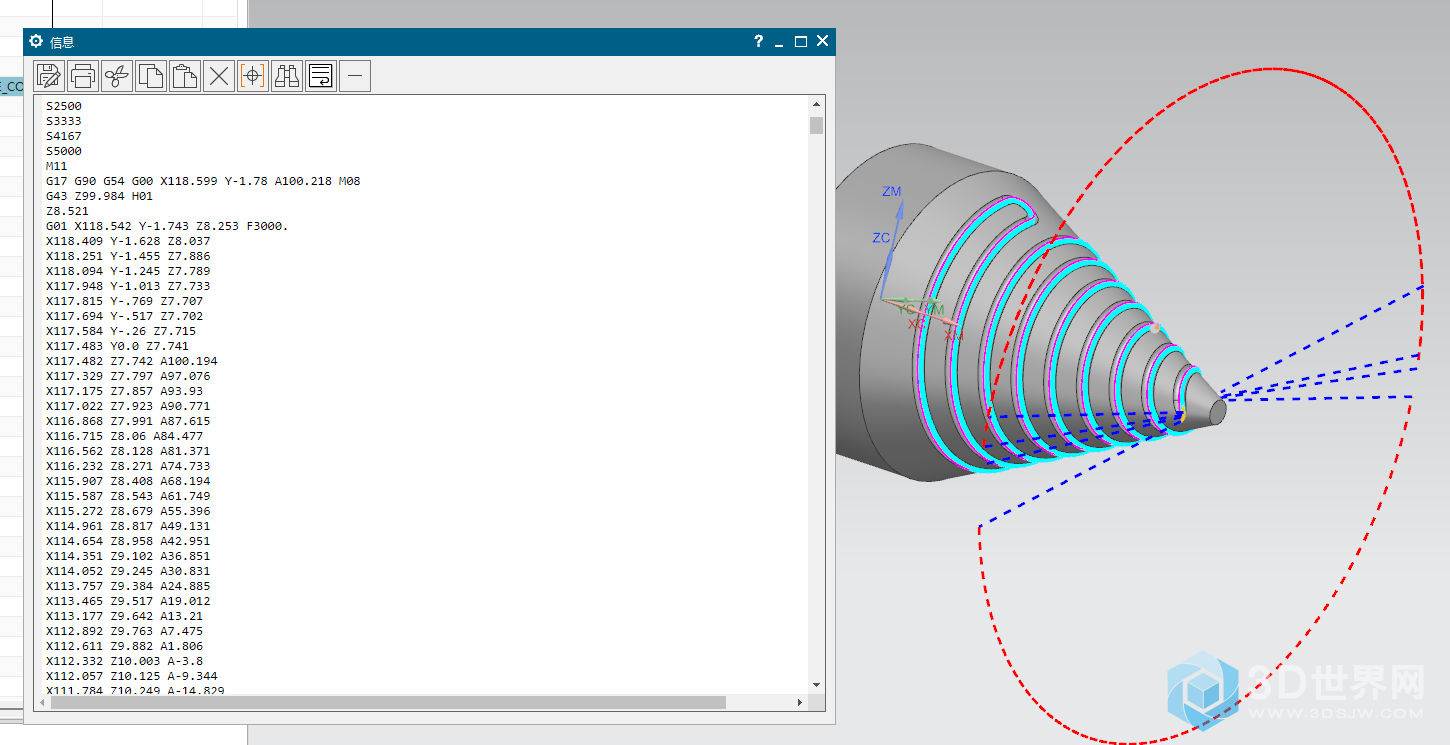
Task: Click line X117.022 Z7.923 A90.771
Action: click(128, 406)
